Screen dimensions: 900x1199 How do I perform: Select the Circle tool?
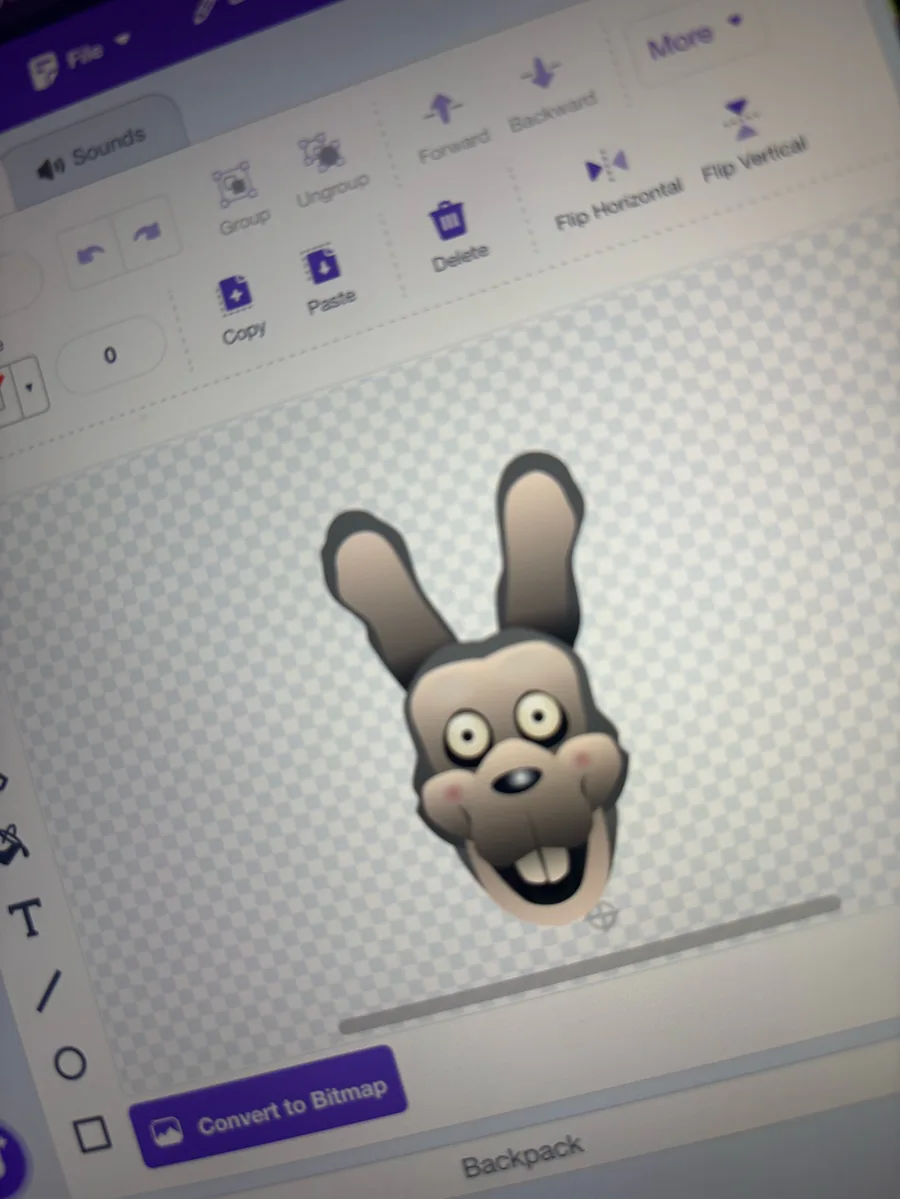coord(70,1063)
